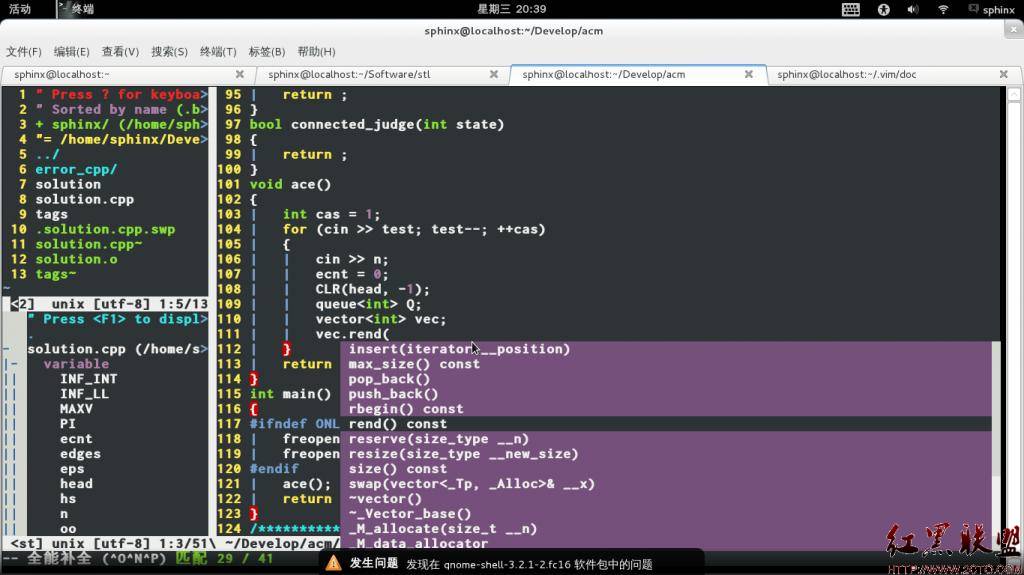Select the tags file entry
1024x575 pixels.
(x=52, y=214)
